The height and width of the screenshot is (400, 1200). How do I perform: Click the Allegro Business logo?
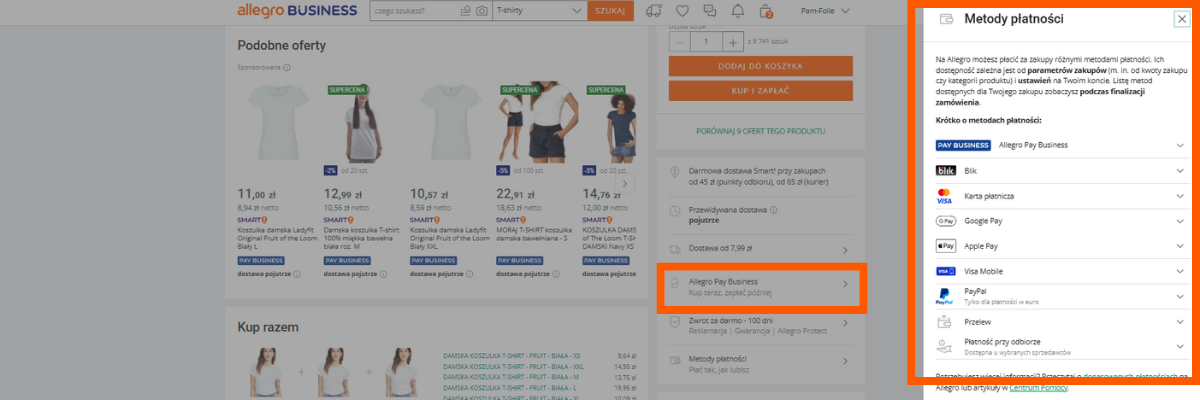(x=297, y=11)
